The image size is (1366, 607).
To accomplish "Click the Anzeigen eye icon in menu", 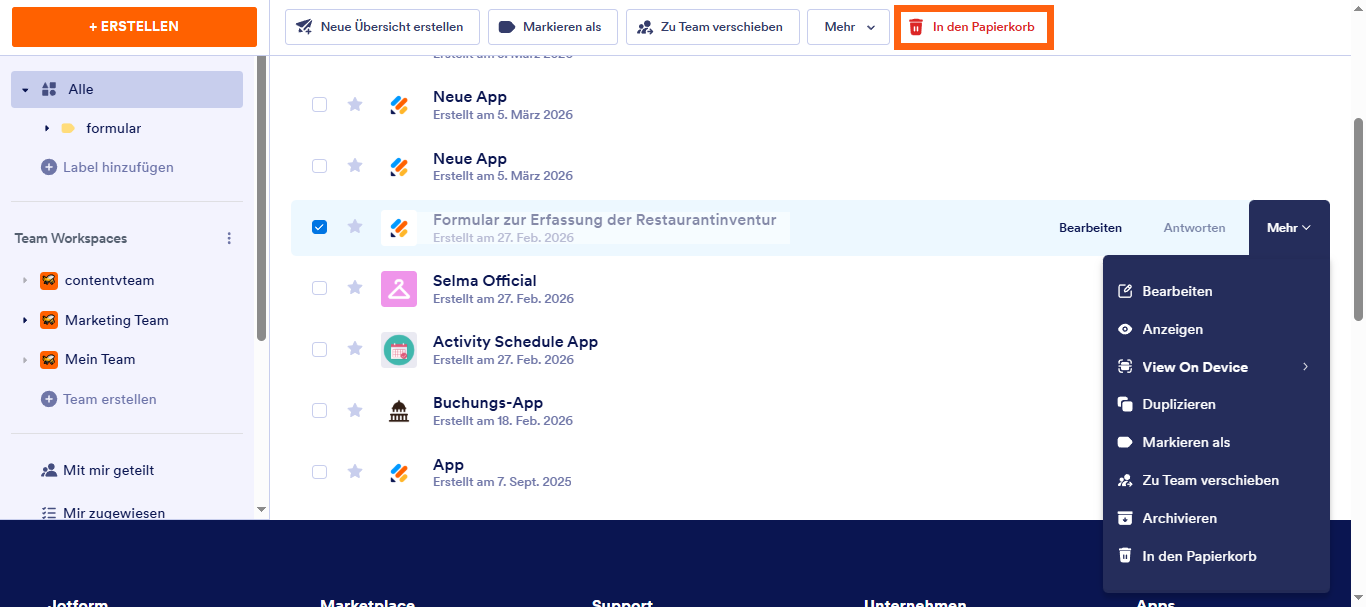I will tap(1125, 329).
